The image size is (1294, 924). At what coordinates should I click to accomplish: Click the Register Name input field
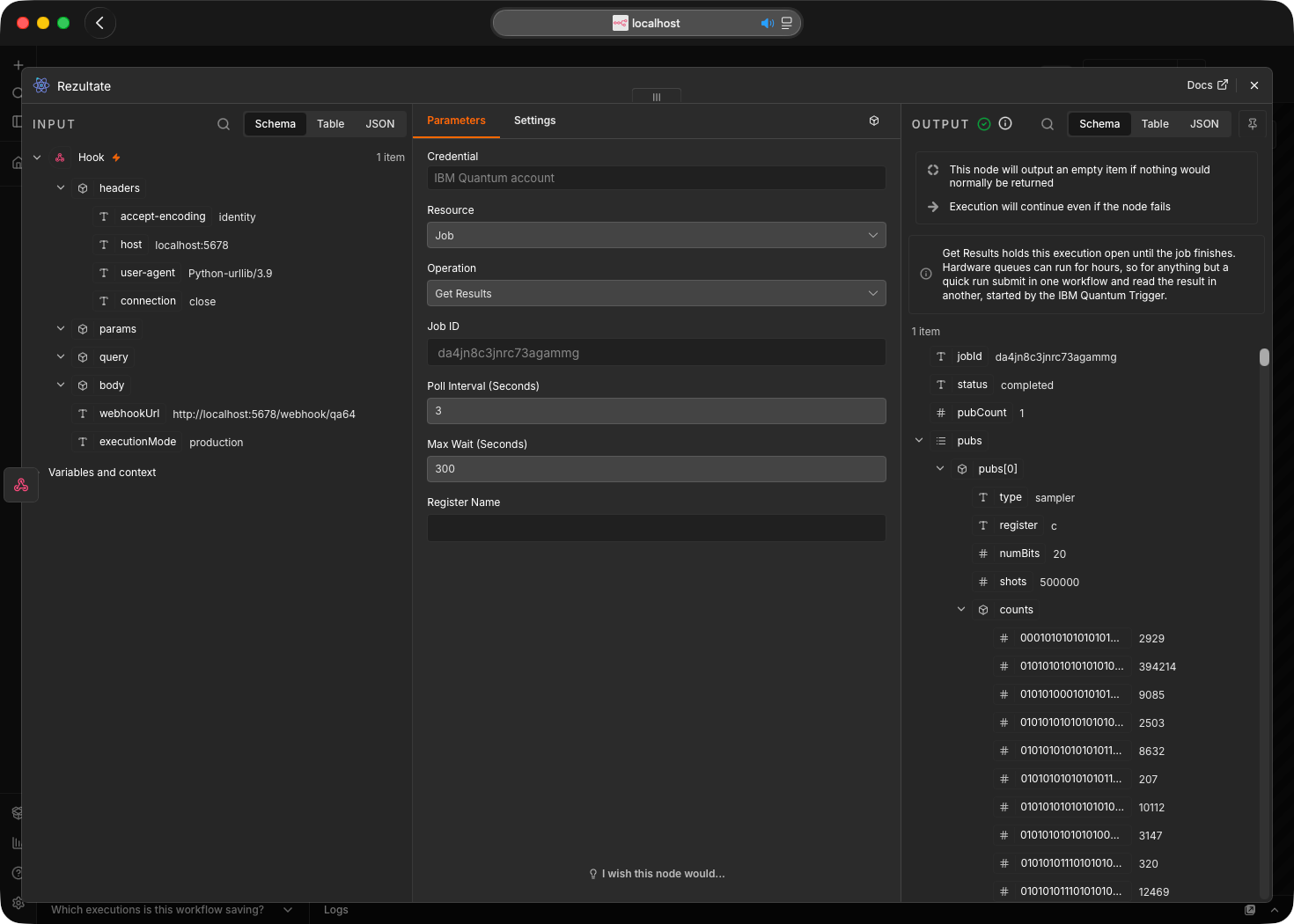click(x=657, y=528)
